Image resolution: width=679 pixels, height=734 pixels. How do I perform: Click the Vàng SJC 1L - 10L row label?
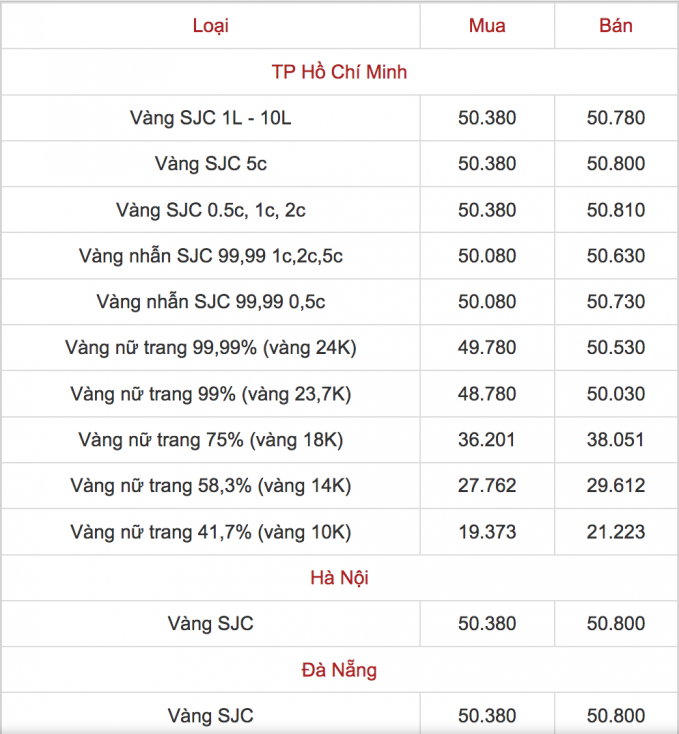pos(211,118)
